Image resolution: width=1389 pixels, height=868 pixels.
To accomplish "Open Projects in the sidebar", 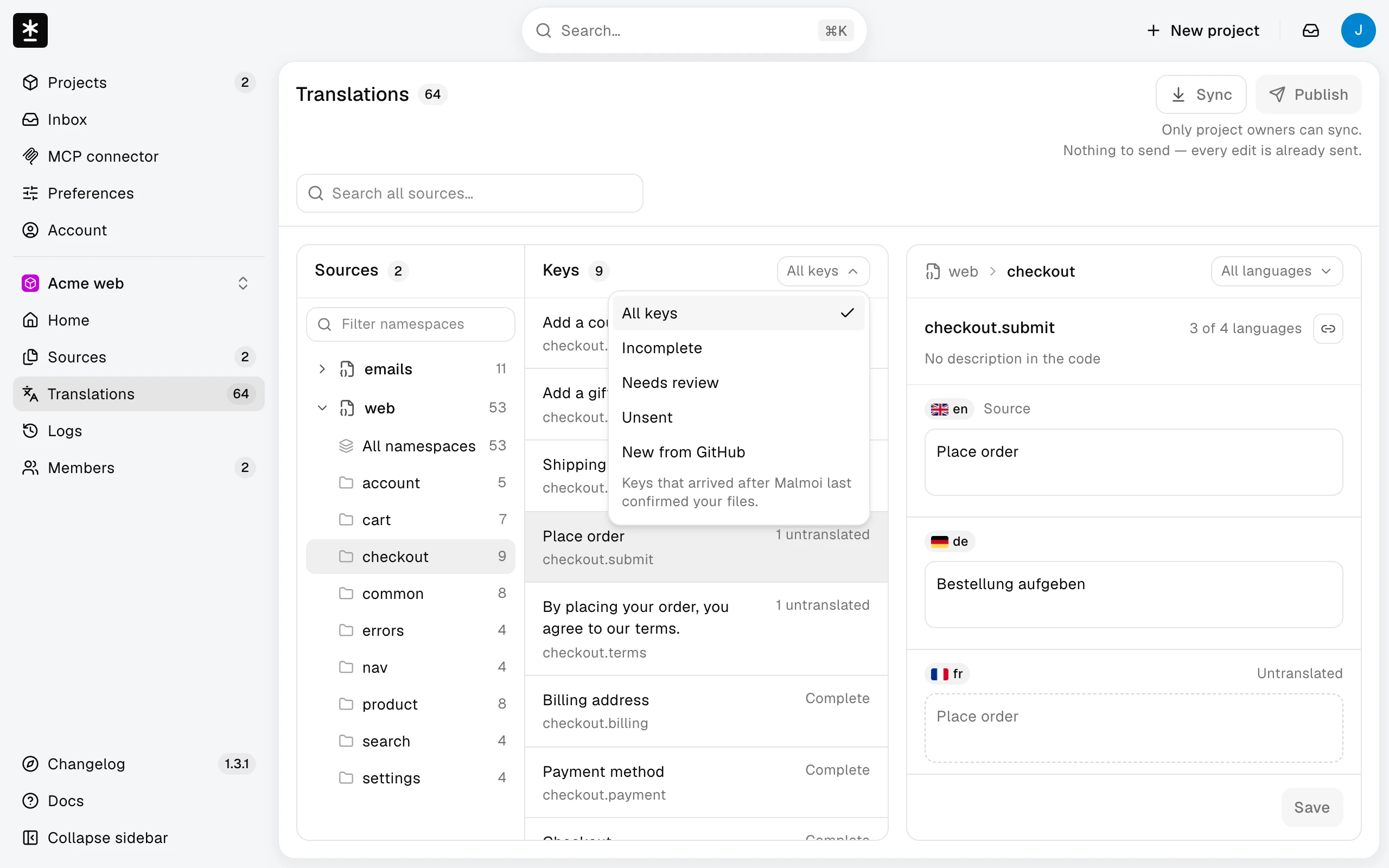I will click(x=138, y=82).
